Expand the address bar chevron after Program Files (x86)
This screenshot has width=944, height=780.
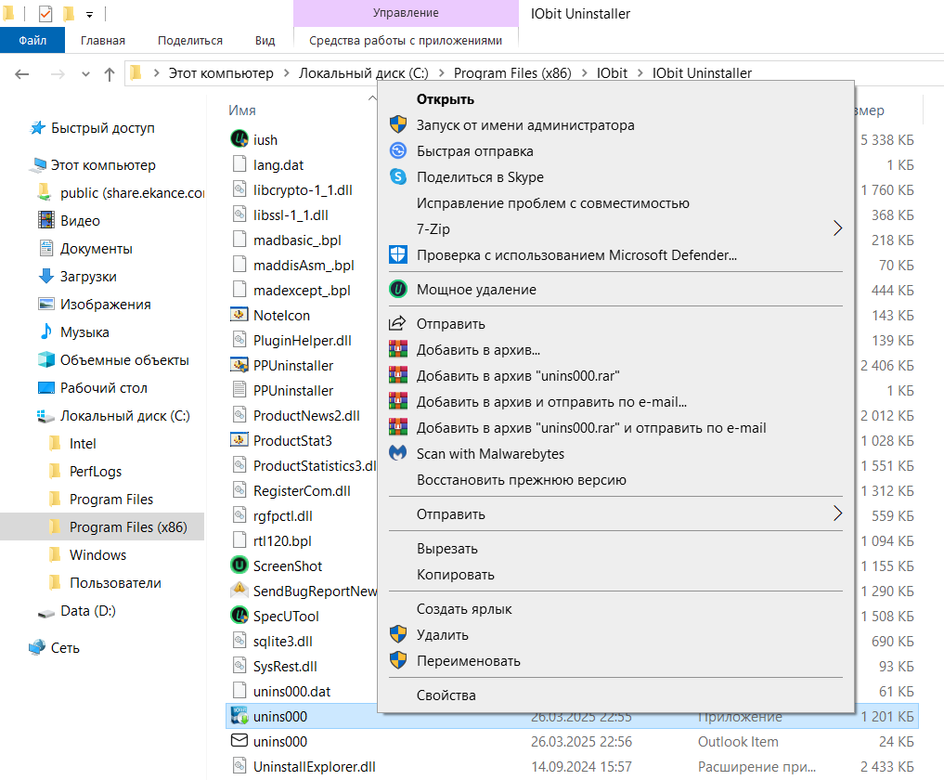[x=584, y=73]
